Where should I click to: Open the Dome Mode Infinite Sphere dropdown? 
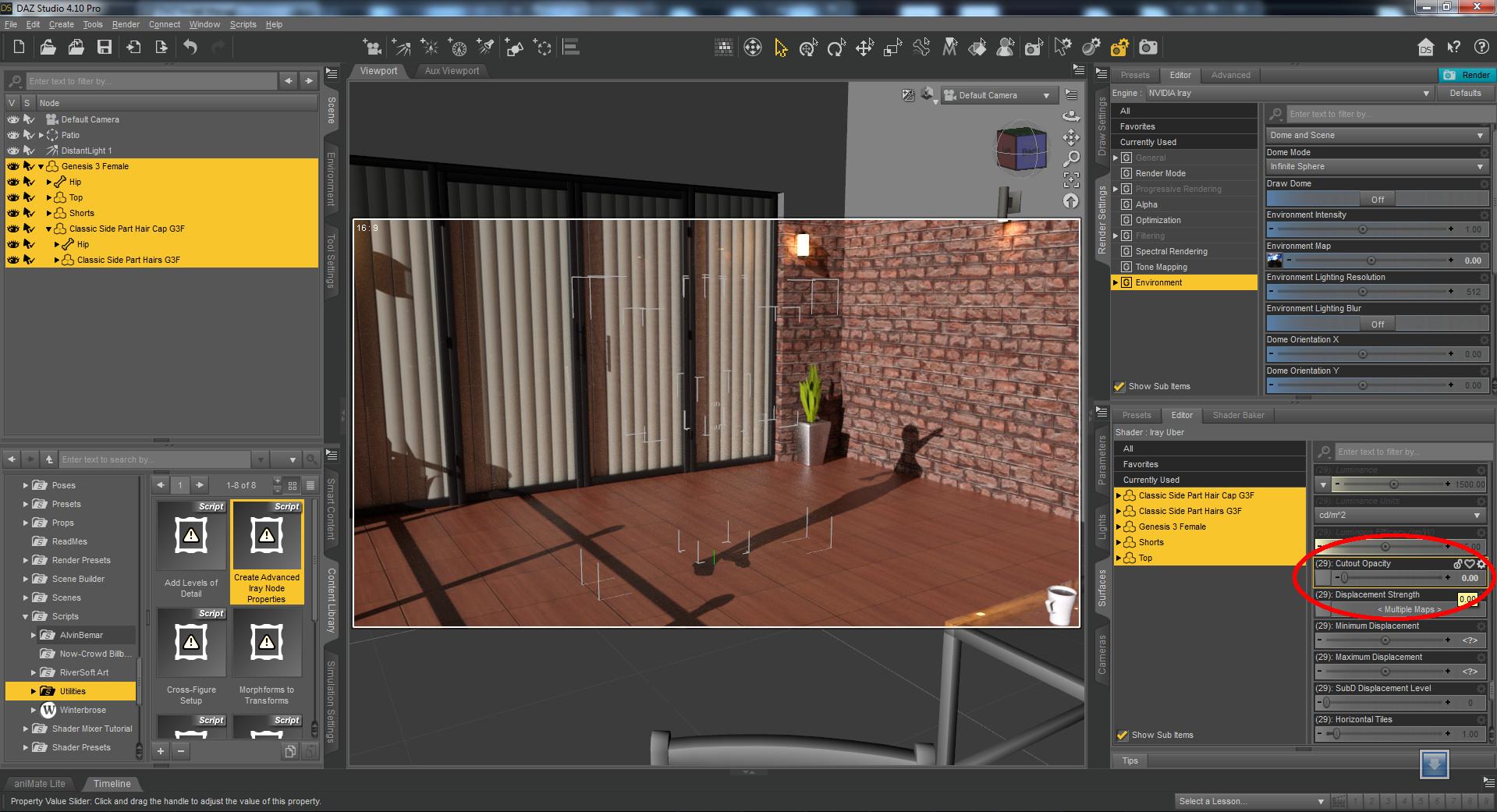click(x=1376, y=166)
